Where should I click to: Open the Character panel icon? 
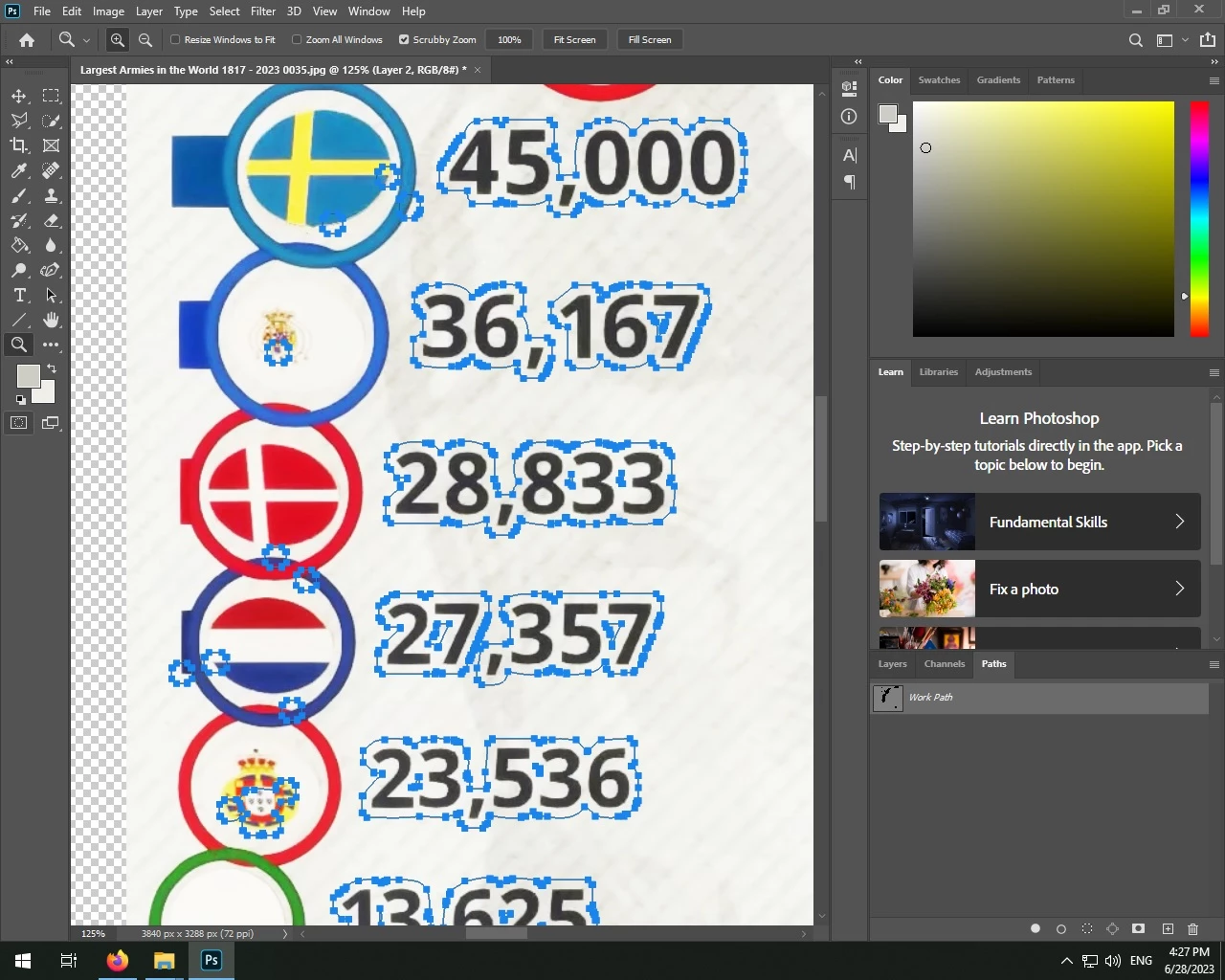point(849,155)
